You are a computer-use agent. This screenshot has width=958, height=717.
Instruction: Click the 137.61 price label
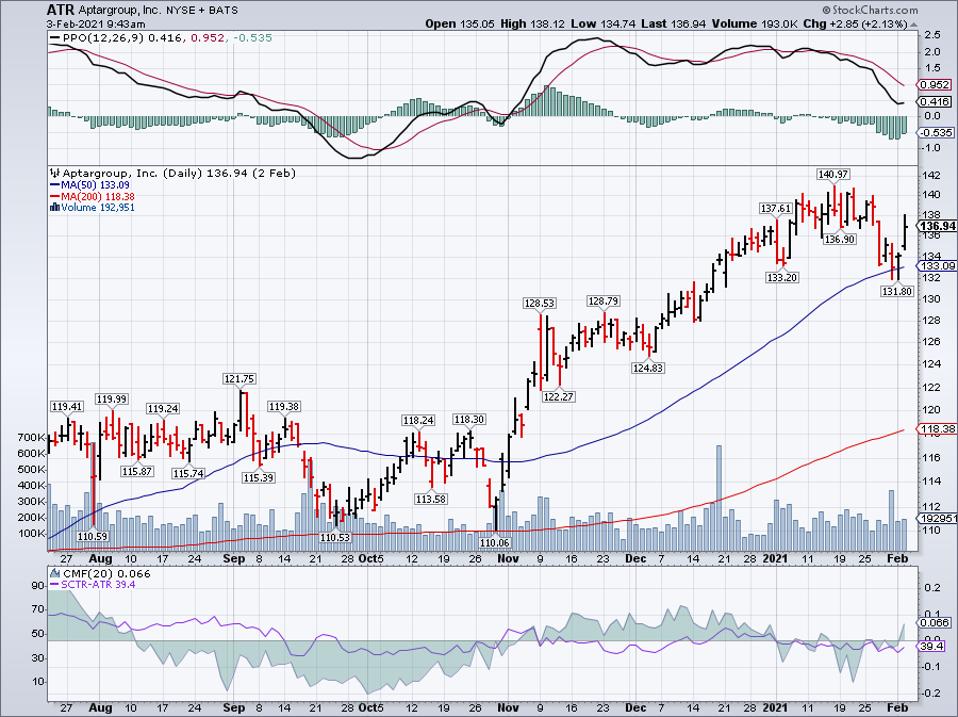click(x=775, y=208)
